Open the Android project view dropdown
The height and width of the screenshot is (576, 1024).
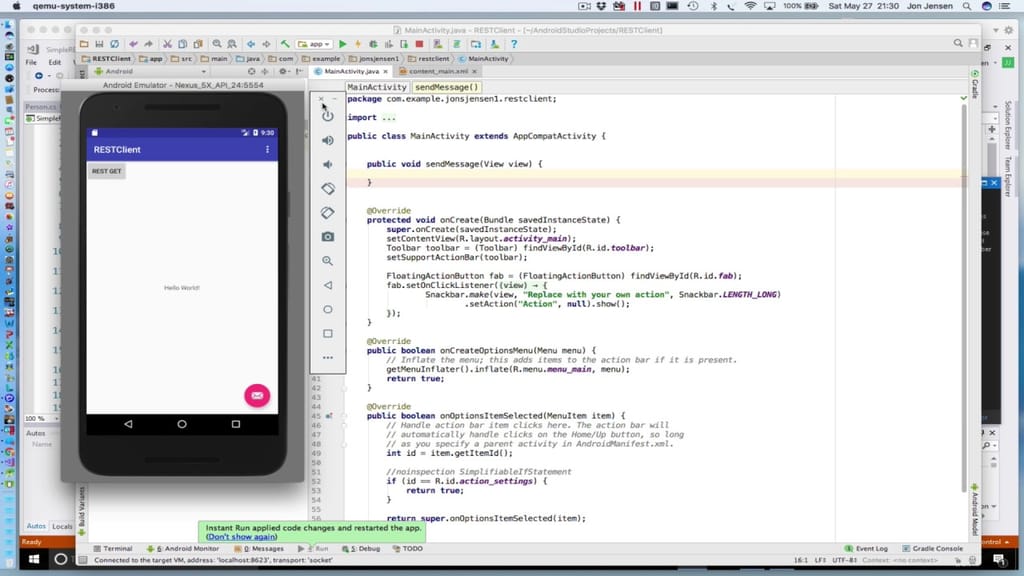(x=113, y=72)
